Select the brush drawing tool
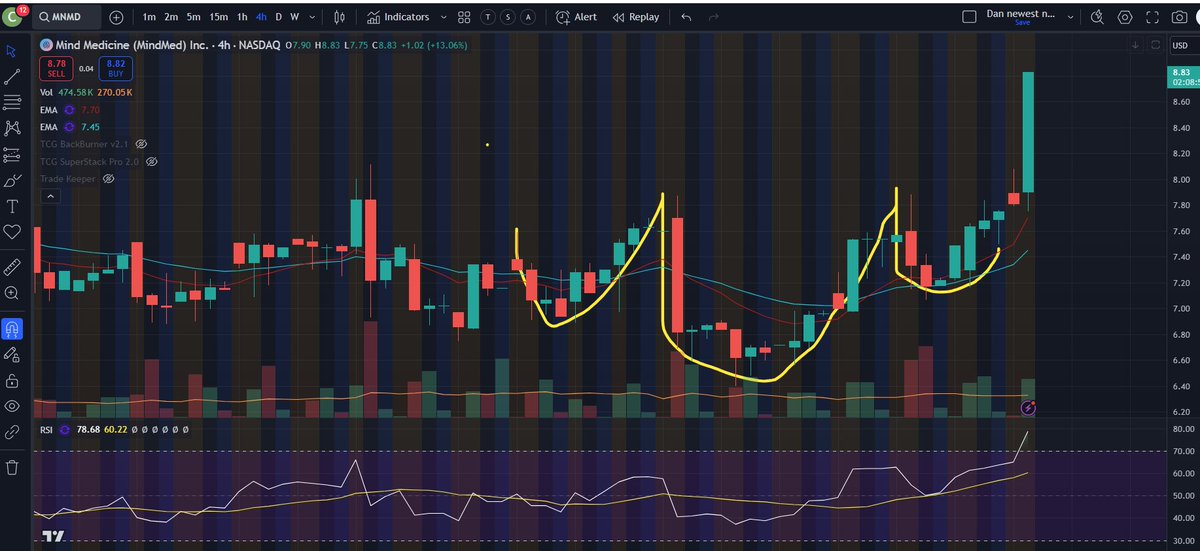The height and width of the screenshot is (551, 1200). [x=12, y=180]
